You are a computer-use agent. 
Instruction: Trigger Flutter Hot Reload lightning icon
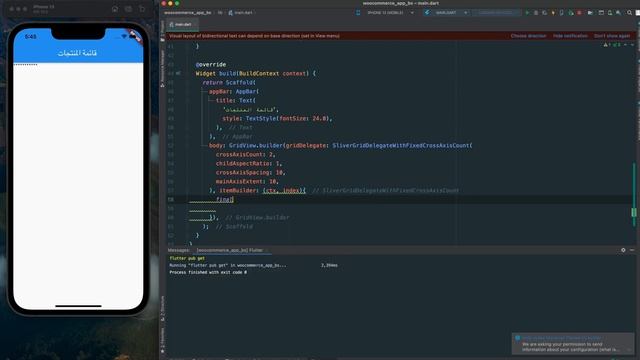[553, 13]
